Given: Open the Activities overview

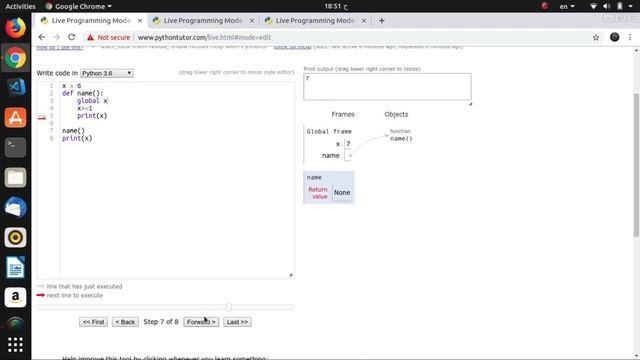Looking at the screenshot, I should [20, 6].
